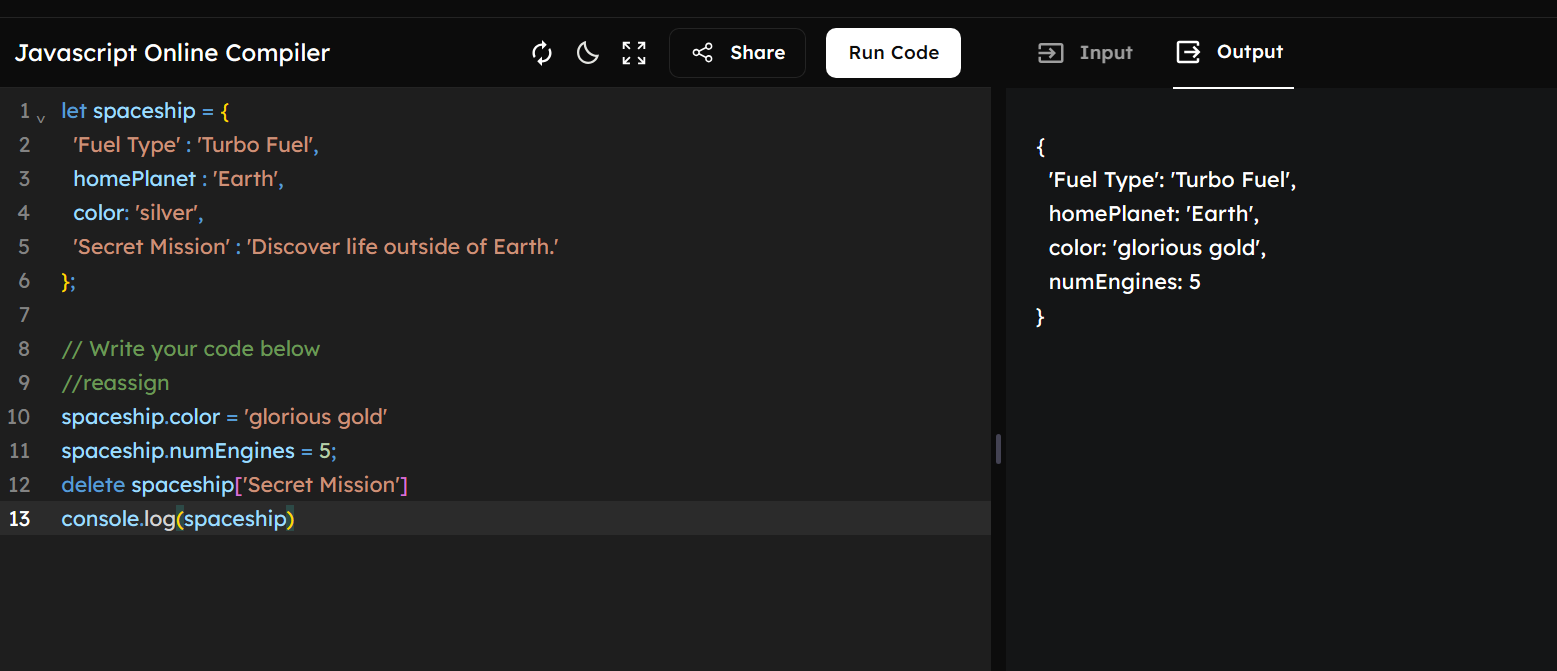Screen dimensions: 1557x671
Task: Place cursor in 'glorious gold' string on line 10
Action: pos(315,417)
